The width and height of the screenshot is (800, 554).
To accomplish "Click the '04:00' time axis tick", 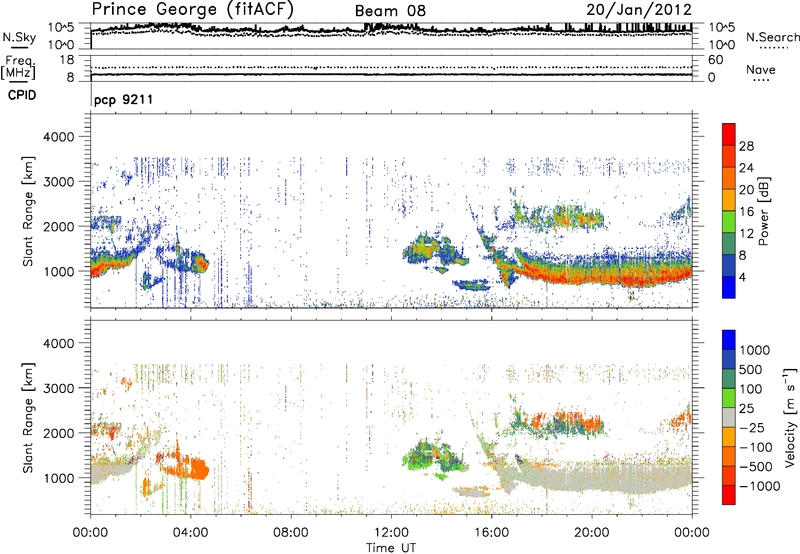I will [x=190, y=533].
